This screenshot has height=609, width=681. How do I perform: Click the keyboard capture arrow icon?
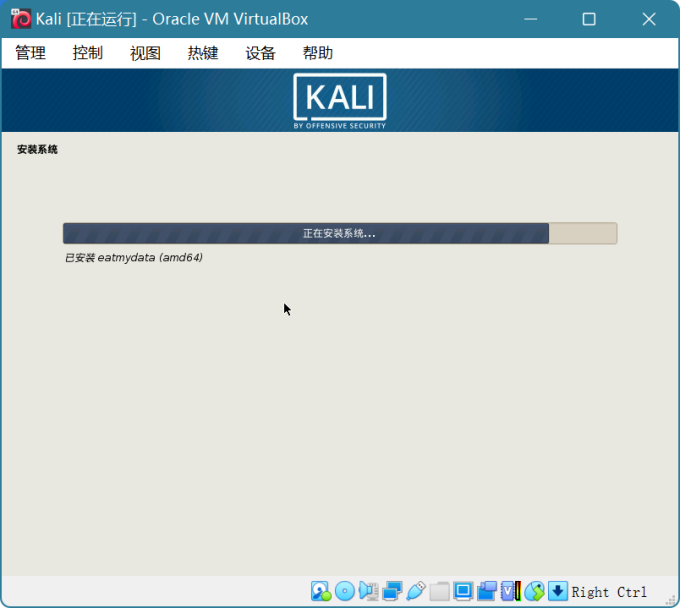[x=558, y=591]
